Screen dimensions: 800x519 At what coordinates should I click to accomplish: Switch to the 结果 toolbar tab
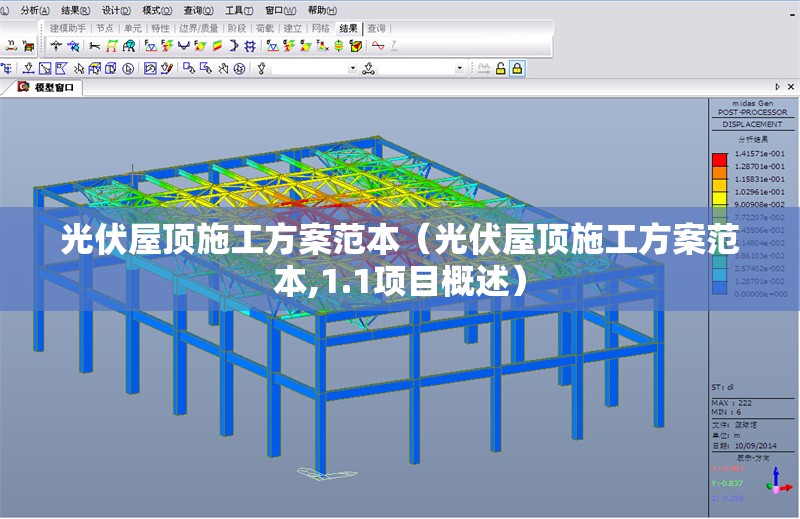[348, 28]
